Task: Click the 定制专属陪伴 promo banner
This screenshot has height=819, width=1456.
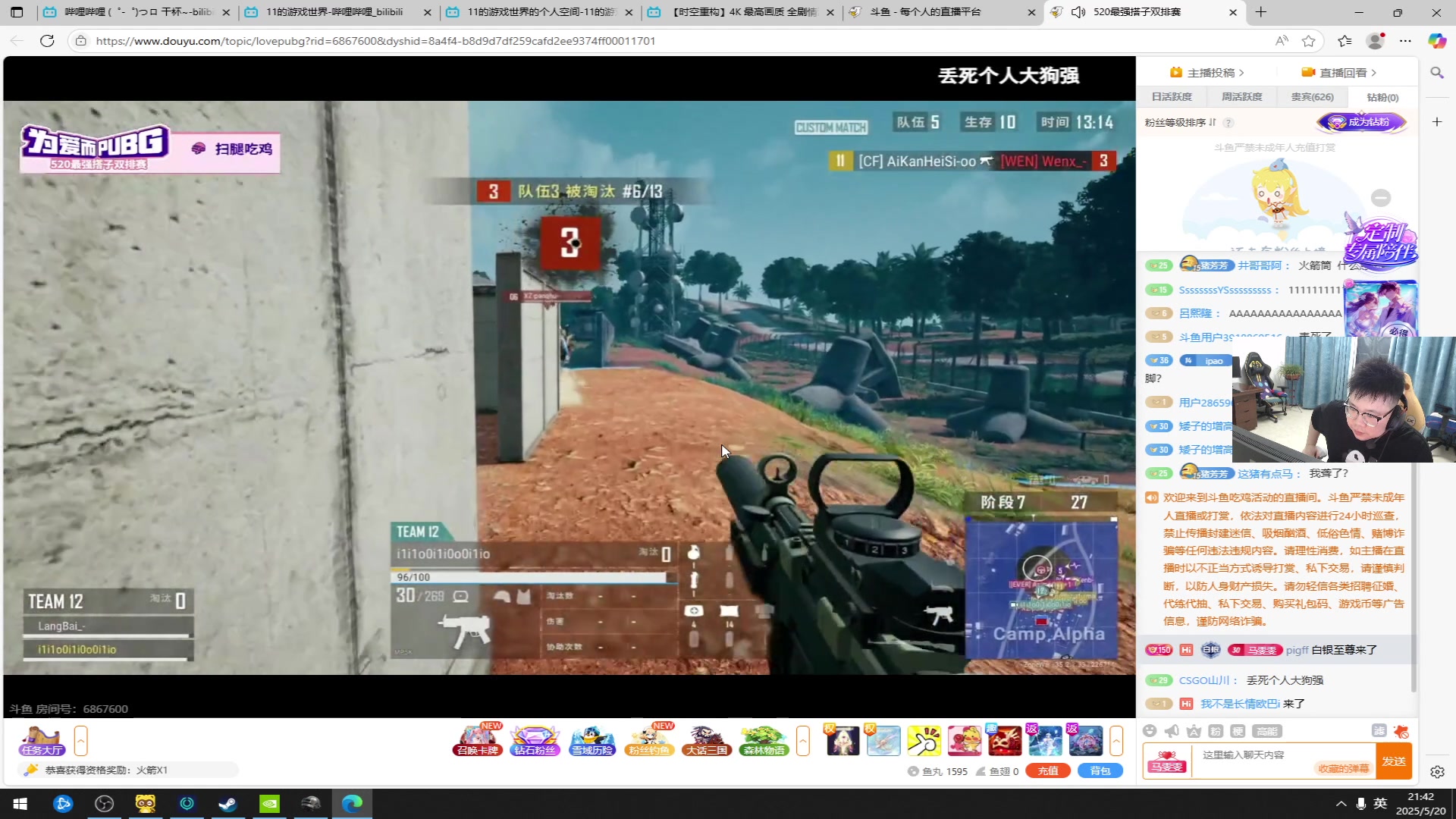Action: [1380, 244]
